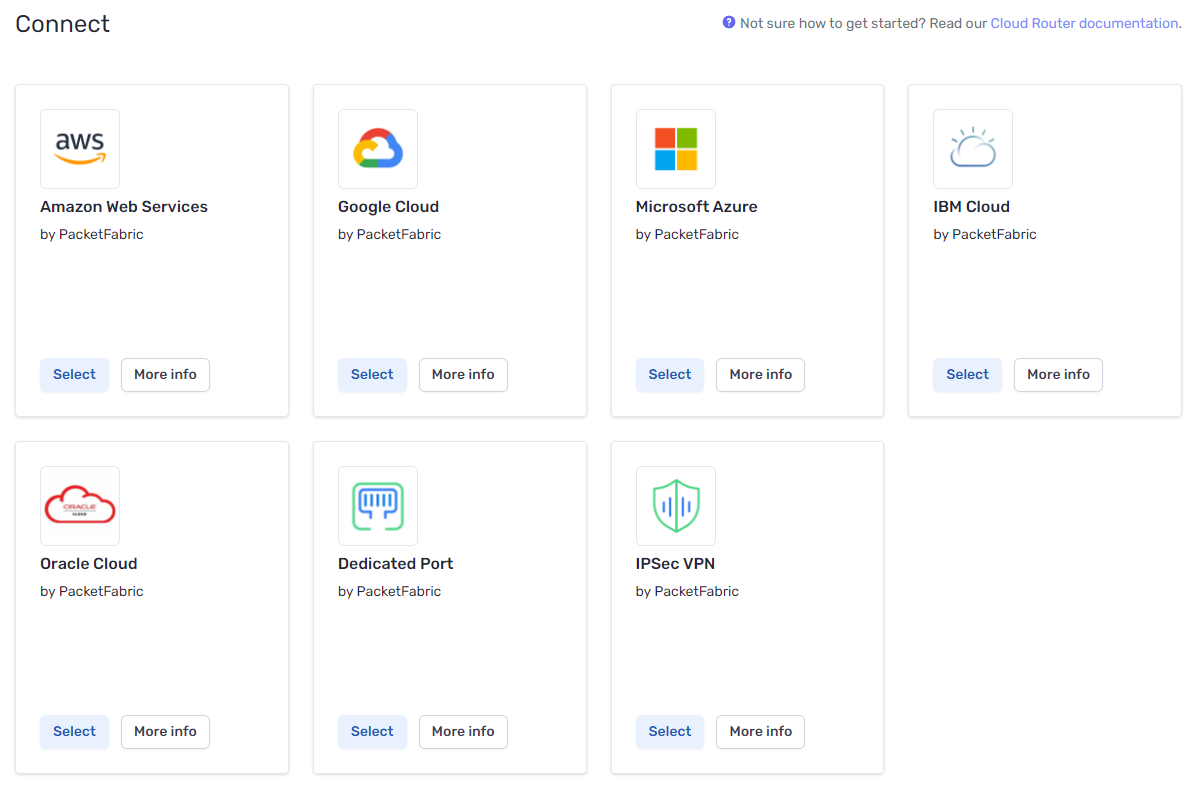Click the IPSec VPN shield icon
Image resolution: width=1194 pixels, height=790 pixels.
tap(675, 506)
